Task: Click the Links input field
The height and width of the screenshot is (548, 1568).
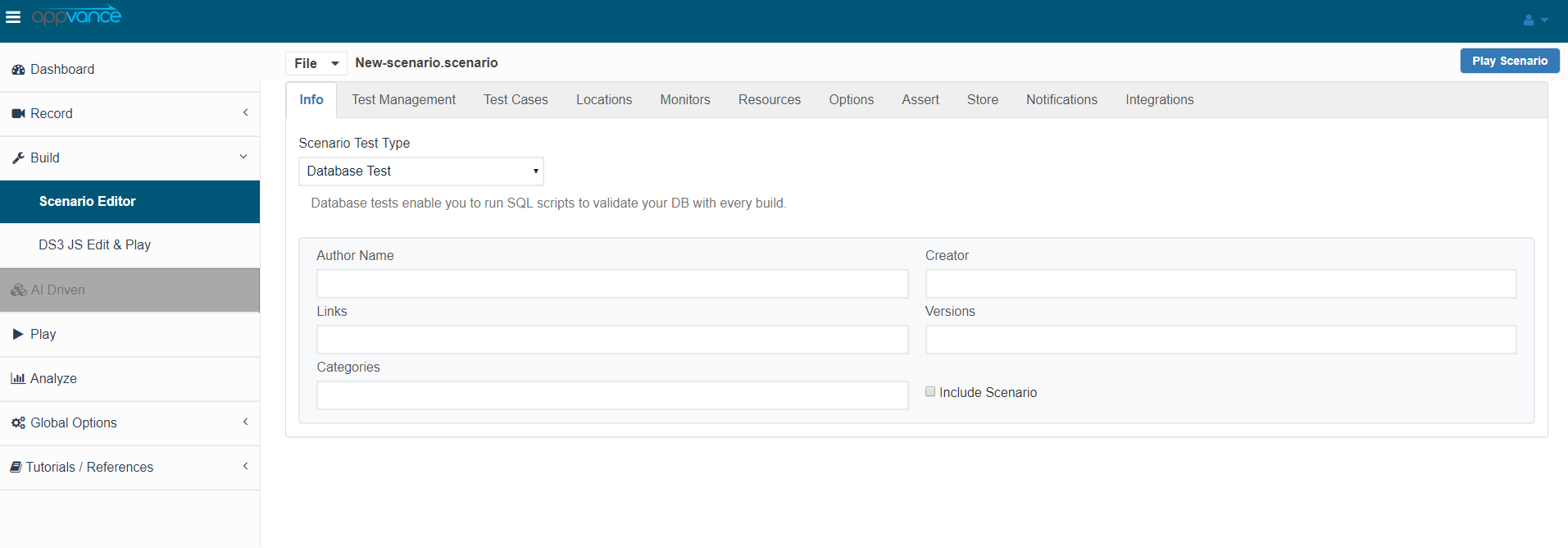Action: click(x=612, y=340)
